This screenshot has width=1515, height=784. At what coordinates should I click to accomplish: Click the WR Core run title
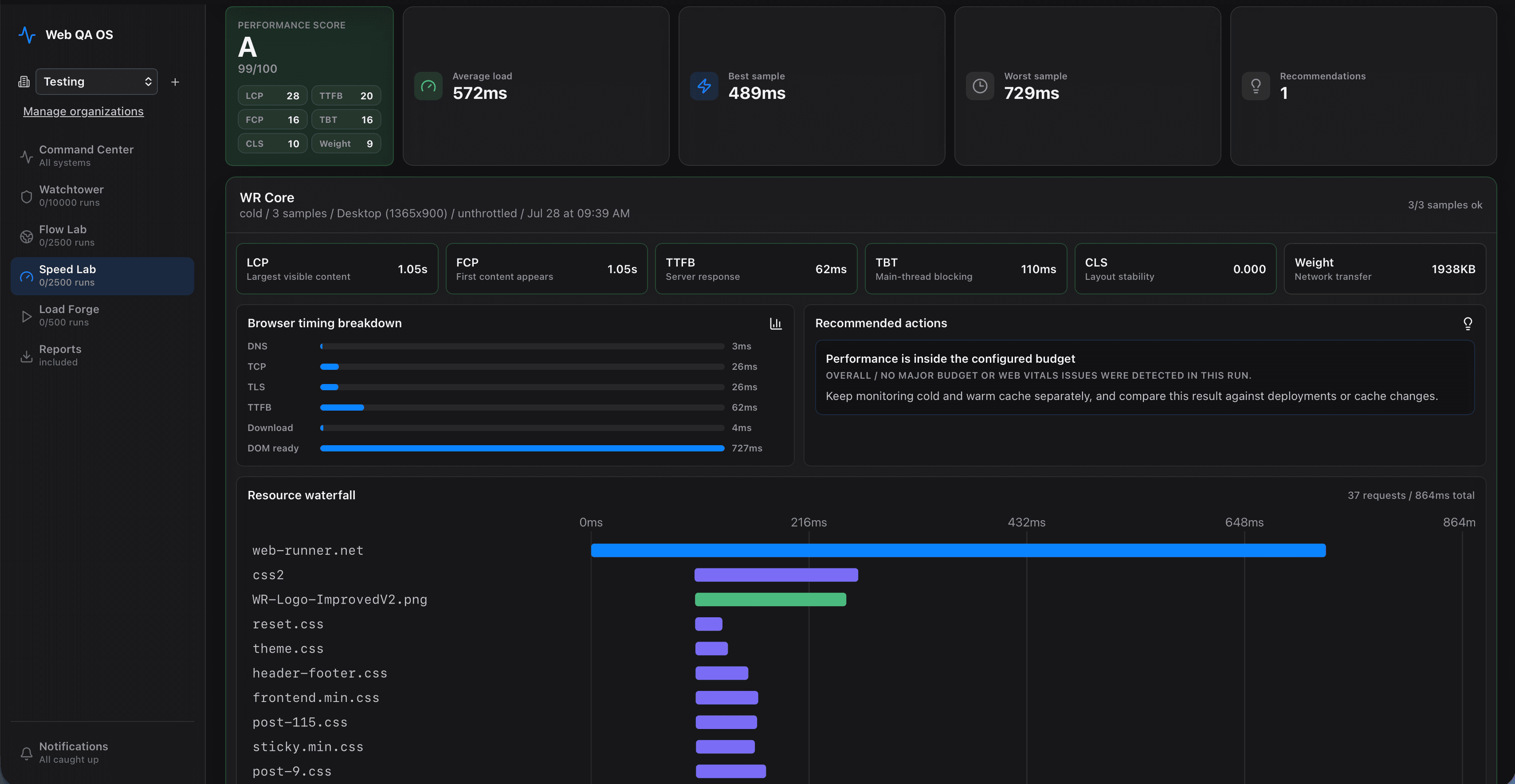[x=267, y=198]
